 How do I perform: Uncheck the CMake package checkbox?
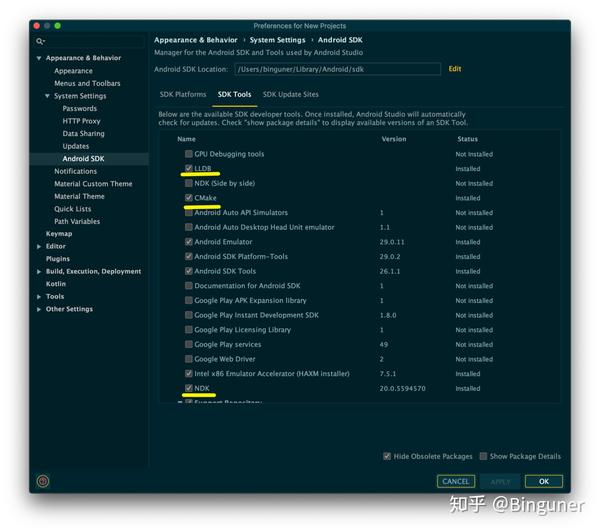[189, 198]
